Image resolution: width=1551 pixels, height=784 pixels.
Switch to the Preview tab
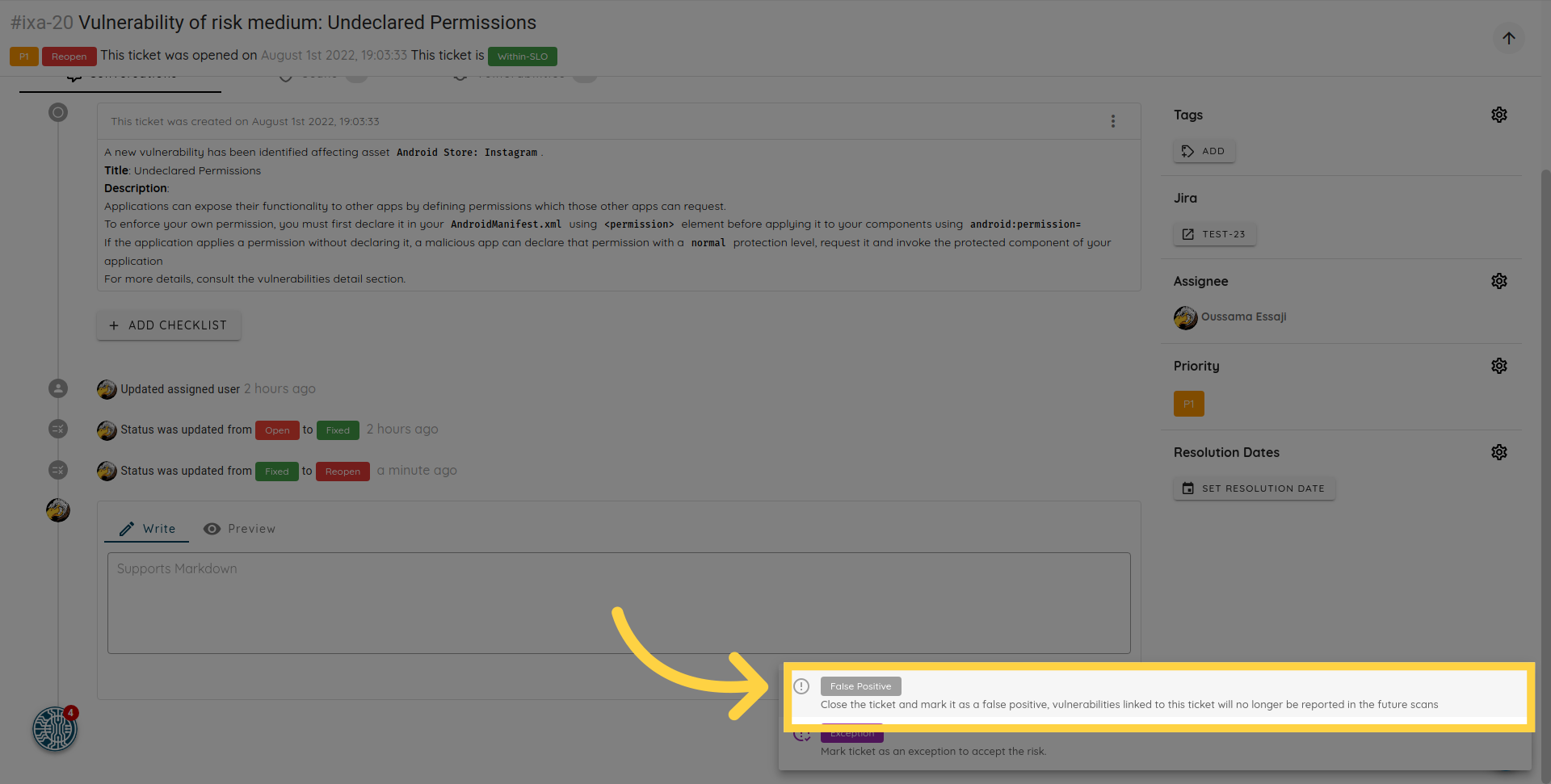(x=239, y=529)
